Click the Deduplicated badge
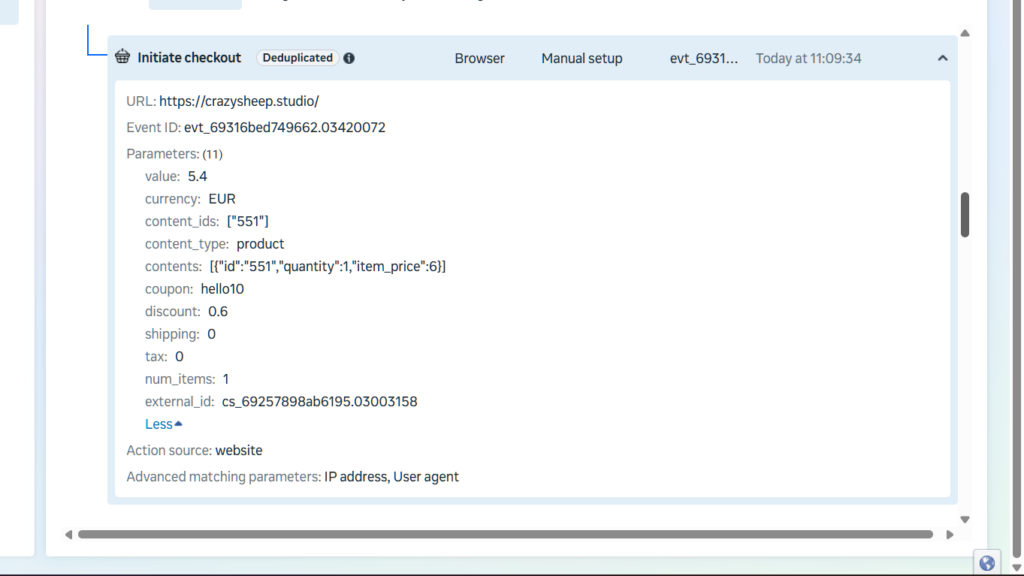Screen dimensions: 1024x576 (297, 58)
